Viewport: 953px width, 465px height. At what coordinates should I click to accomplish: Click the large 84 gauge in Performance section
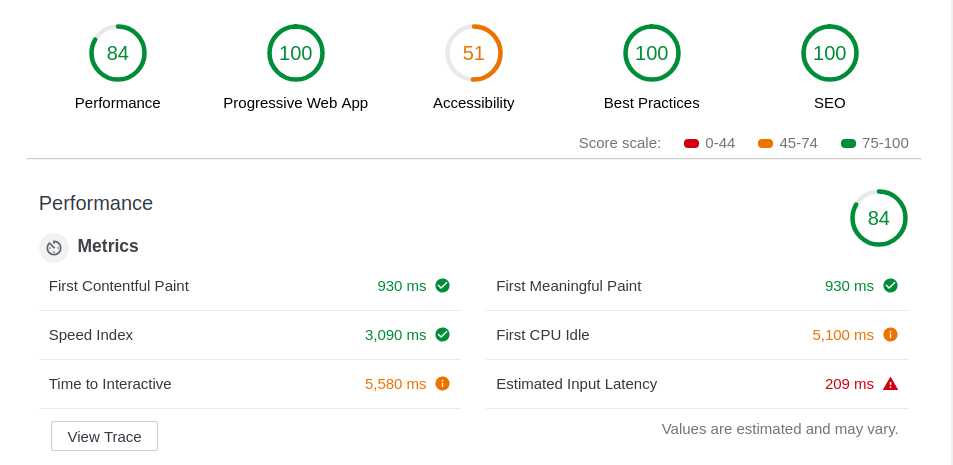point(878,218)
